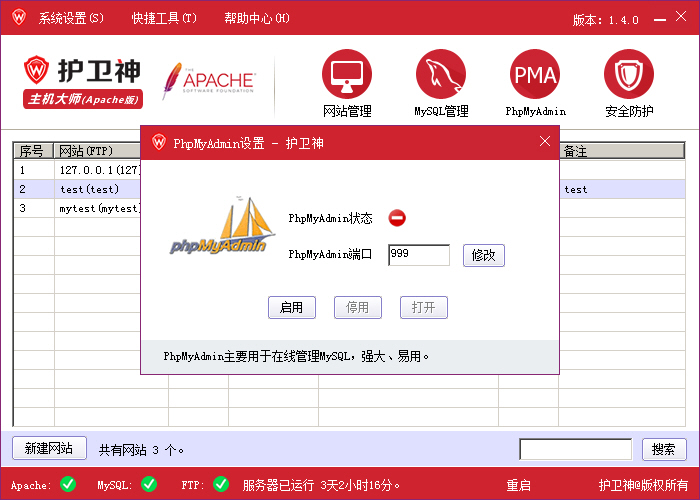Open the PMA PhpMyAdmin icon
This screenshot has height=500, width=700.
(x=535, y=74)
